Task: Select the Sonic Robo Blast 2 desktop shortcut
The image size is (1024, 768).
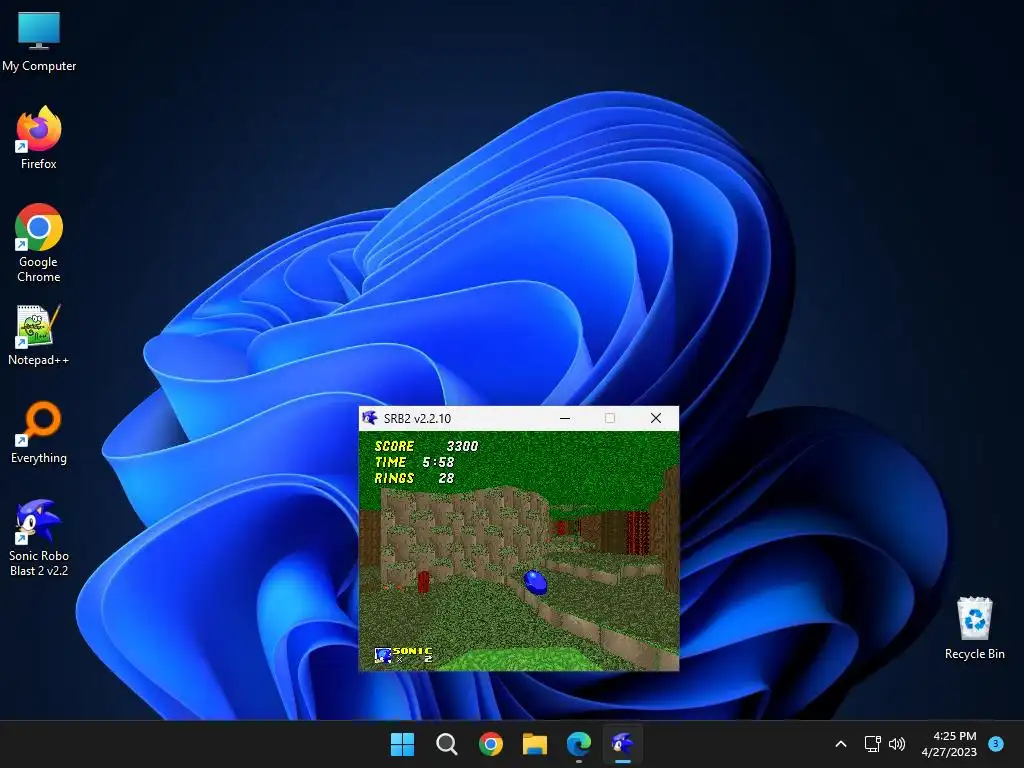Action: (x=39, y=537)
